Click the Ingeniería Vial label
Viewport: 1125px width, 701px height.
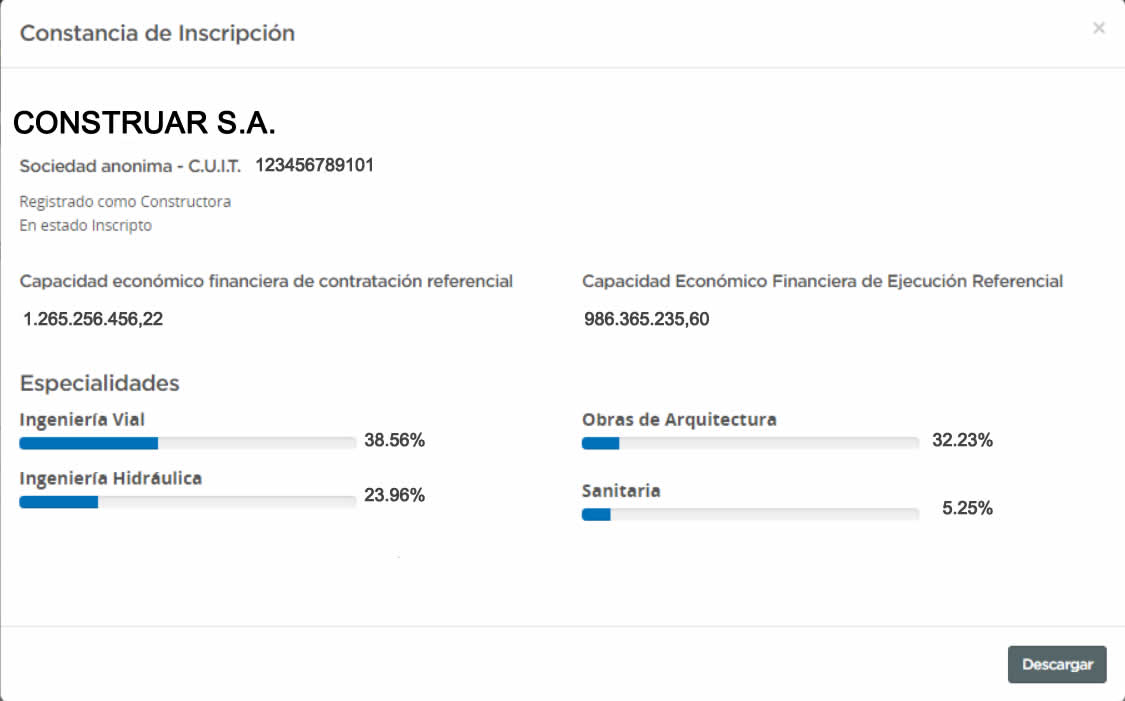[82, 419]
